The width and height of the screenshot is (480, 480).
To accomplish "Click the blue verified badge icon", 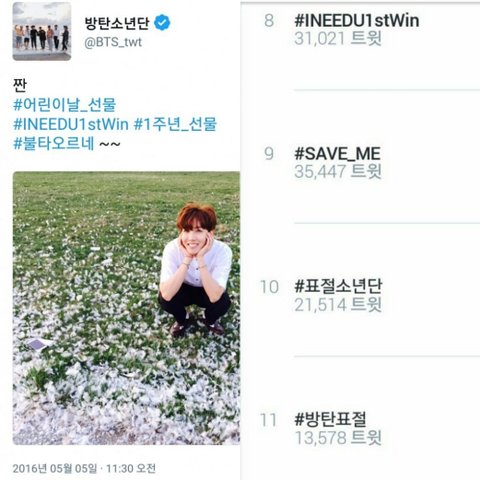I will (162, 23).
